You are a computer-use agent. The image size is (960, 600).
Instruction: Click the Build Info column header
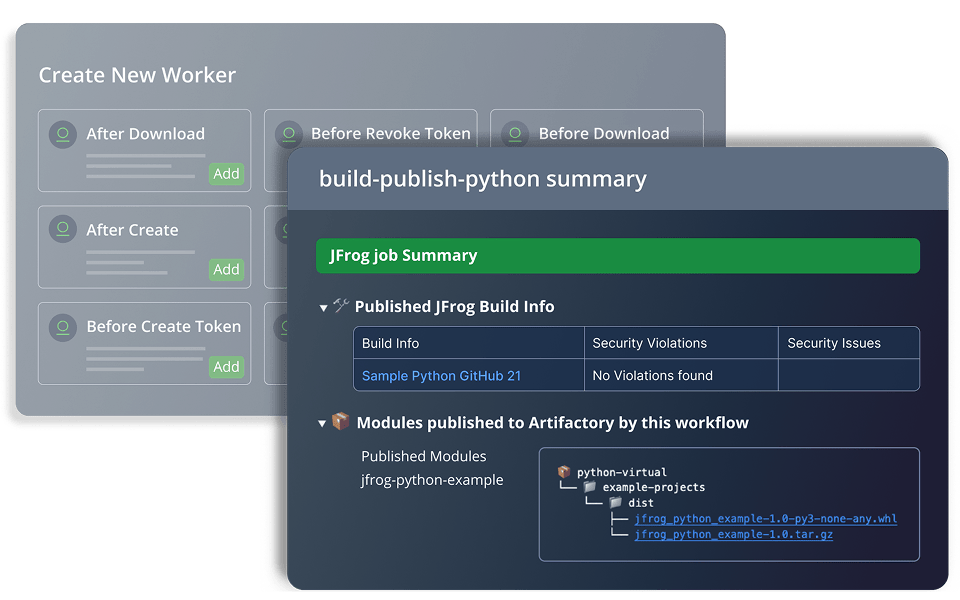coord(391,343)
